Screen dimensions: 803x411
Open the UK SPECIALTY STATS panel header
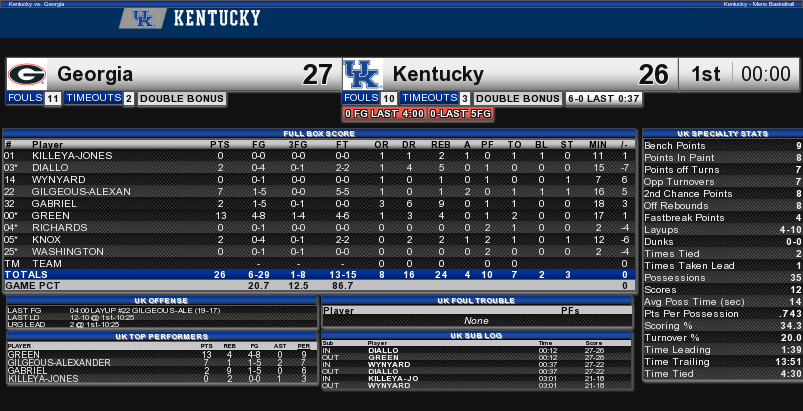point(722,134)
